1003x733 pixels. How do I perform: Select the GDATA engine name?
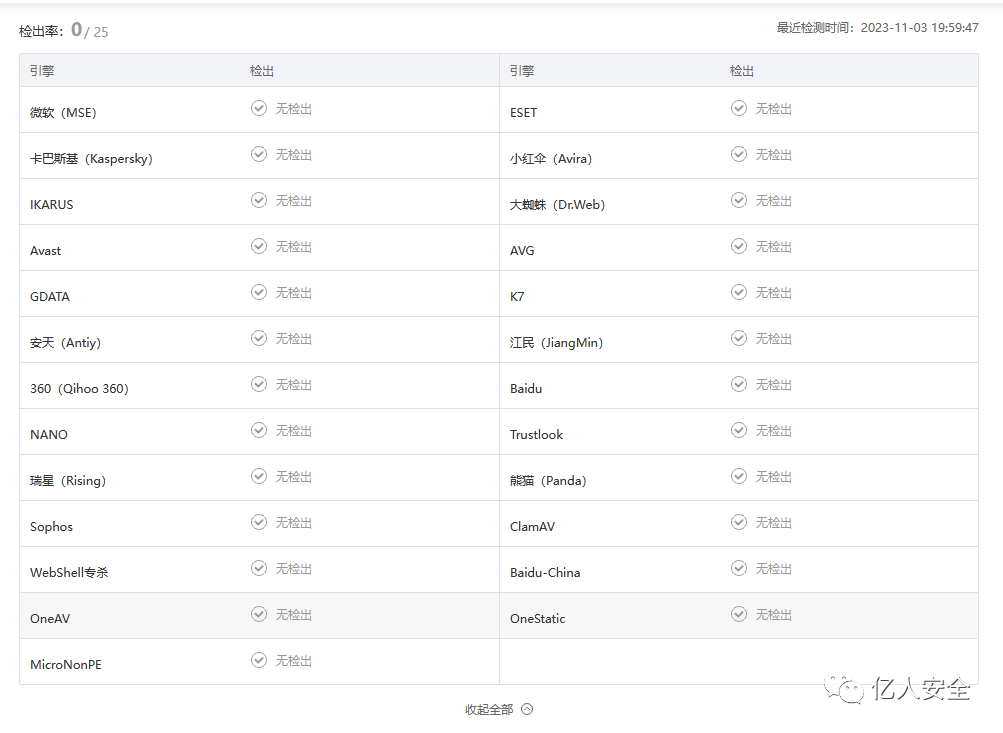[x=50, y=297]
